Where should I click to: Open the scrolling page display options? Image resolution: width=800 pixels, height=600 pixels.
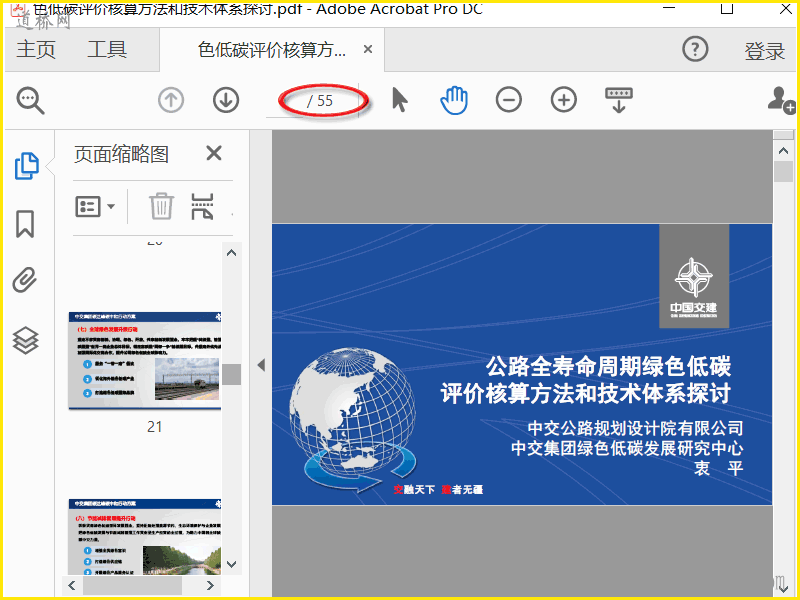coord(619,100)
